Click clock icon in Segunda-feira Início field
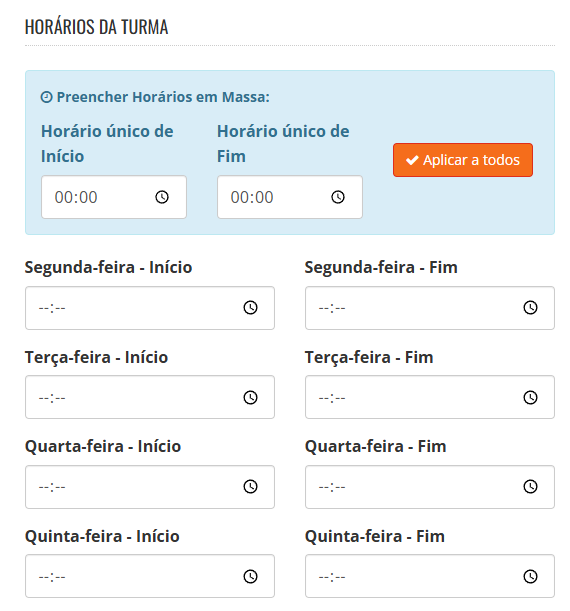The height and width of the screenshot is (611, 570). click(x=251, y=308)
